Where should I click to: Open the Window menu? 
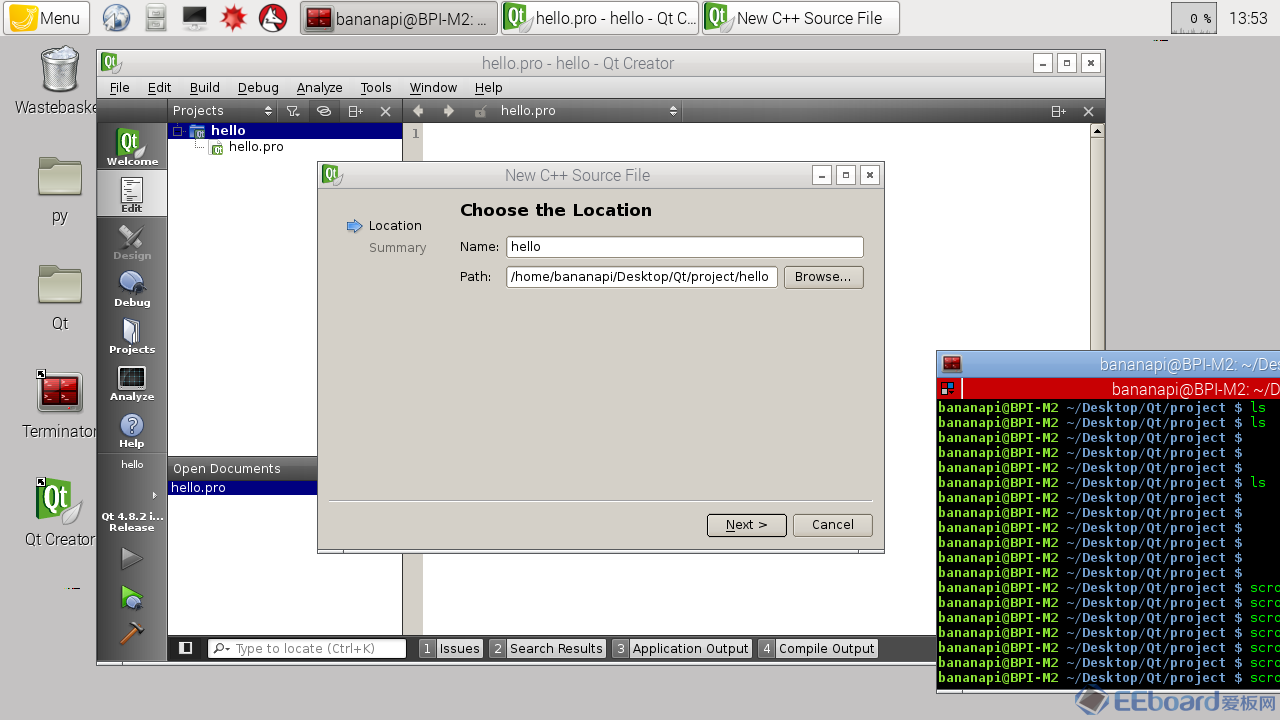pos(433,88)
